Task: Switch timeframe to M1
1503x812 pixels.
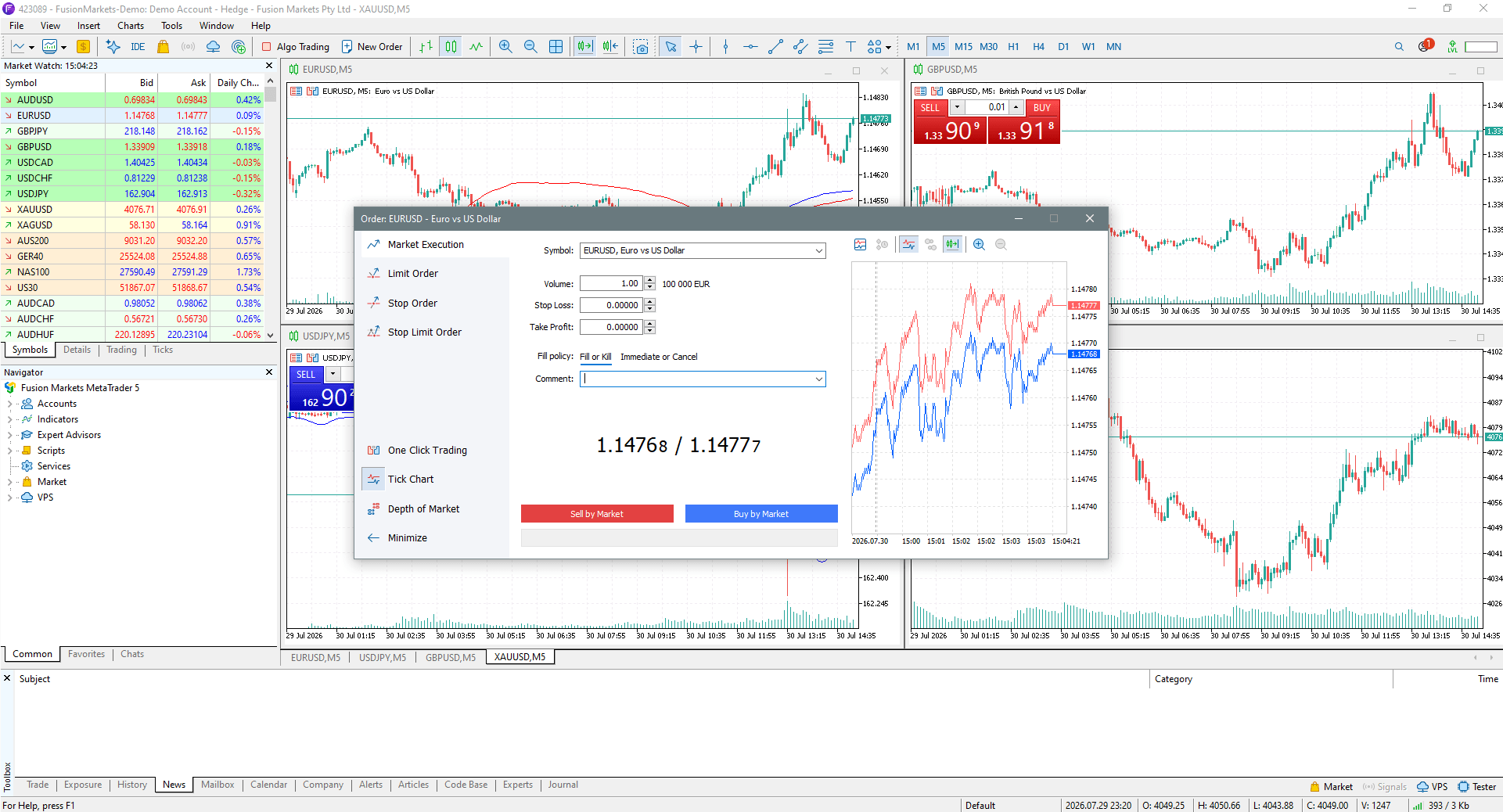Action: (x=913, y=47)
